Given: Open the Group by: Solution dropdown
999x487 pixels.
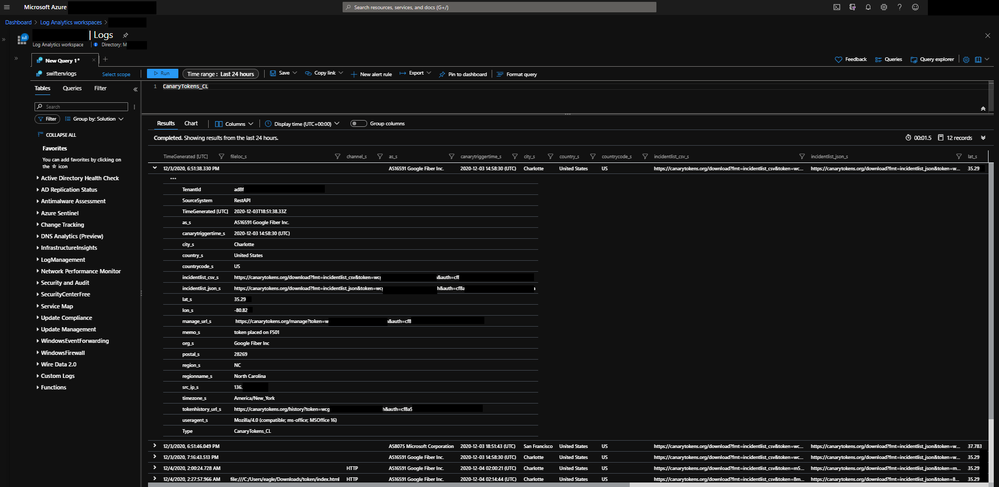Looking at the screenshot, I should click(x=94, y=119).
